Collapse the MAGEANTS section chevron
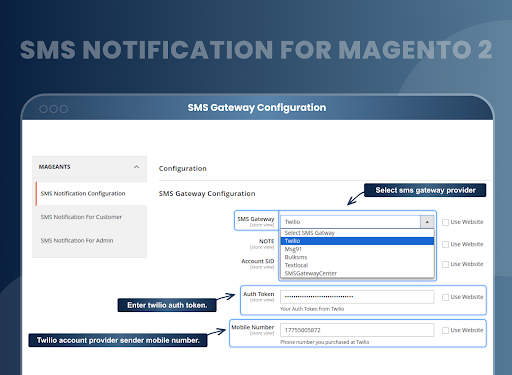Image resolution: width=512 pixels, height=375 pixels. (x=136, y=167)
